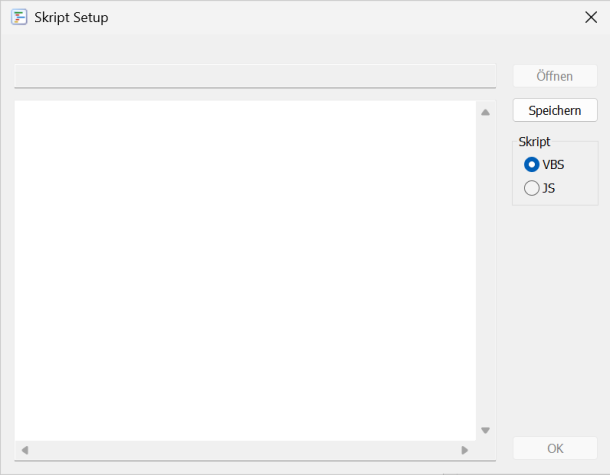Image resolution: width=610 pixels, height=475 pixels.
Task: Click the up arrow of vertical scrollbar
Action: click(485, 111)
